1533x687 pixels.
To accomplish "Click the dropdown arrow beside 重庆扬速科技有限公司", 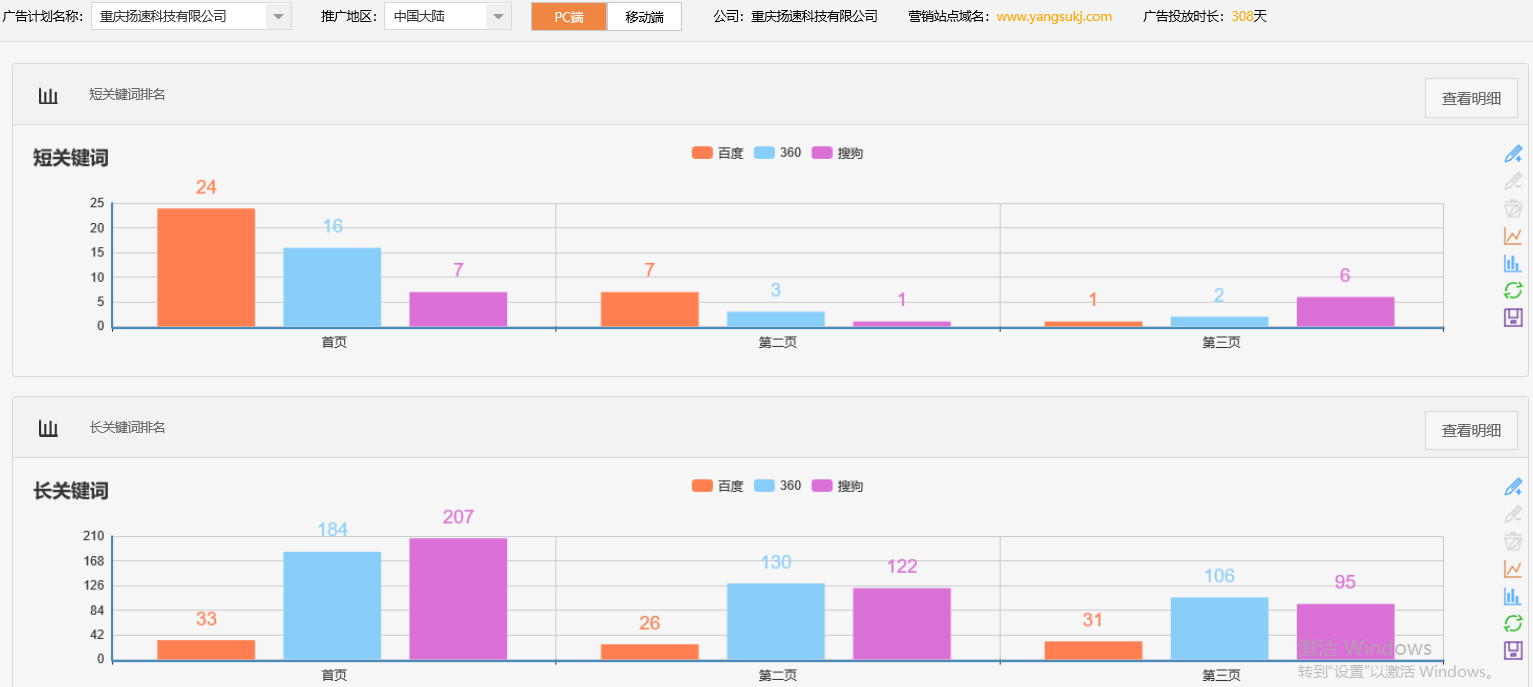I will (278, 16).
